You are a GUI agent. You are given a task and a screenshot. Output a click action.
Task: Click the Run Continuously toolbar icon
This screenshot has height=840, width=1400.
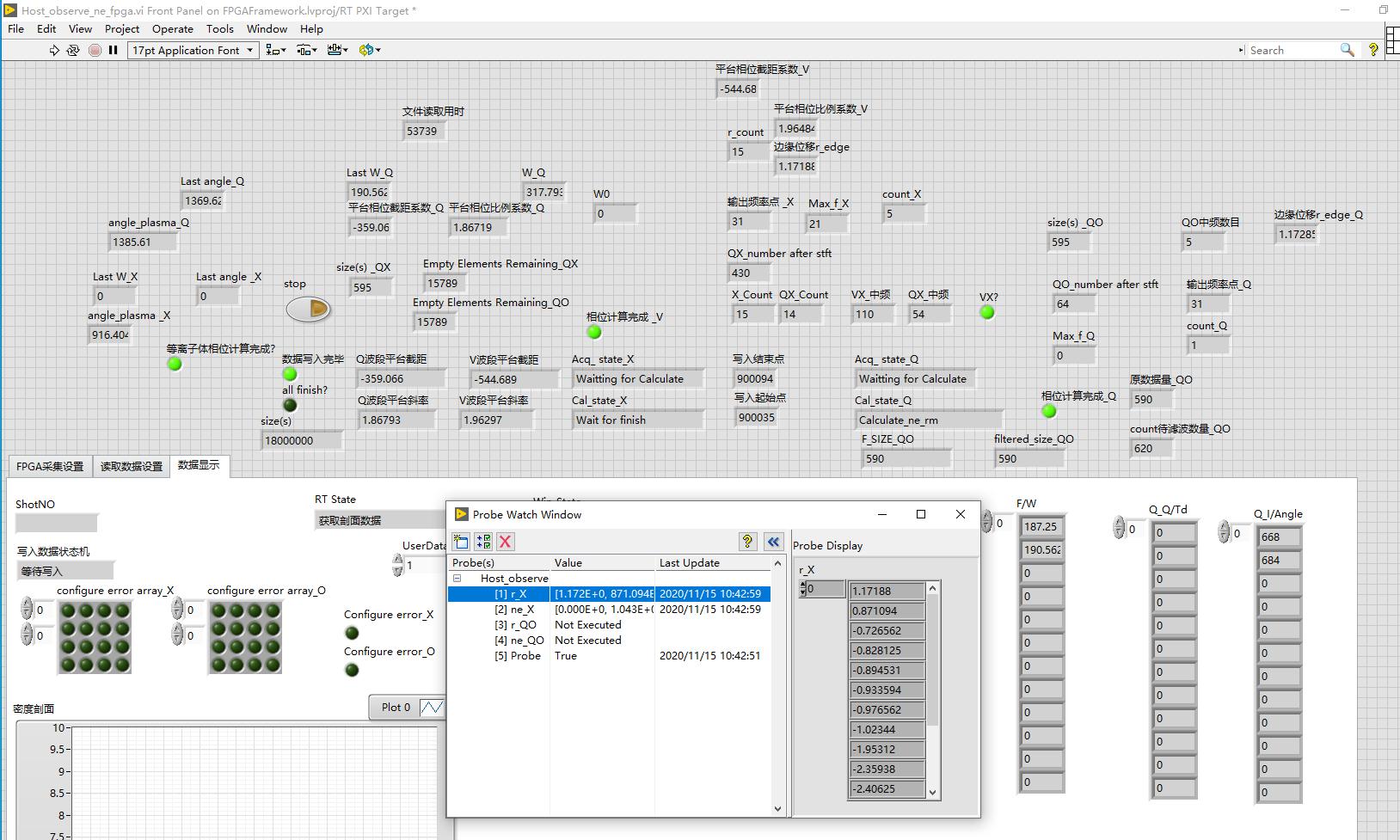point(75,51)
